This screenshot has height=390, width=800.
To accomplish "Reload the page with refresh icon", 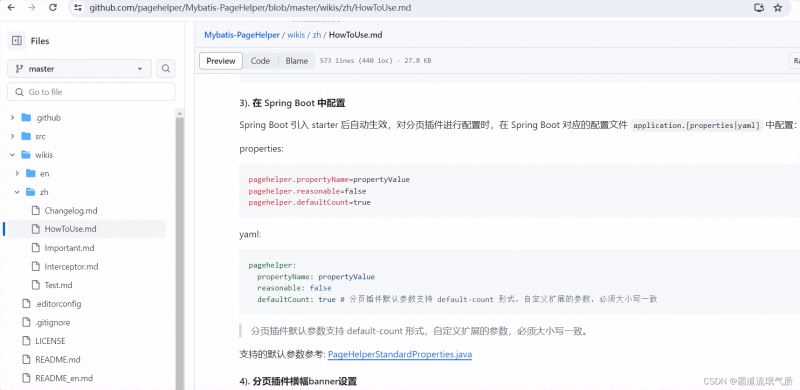I will (53, 8).
